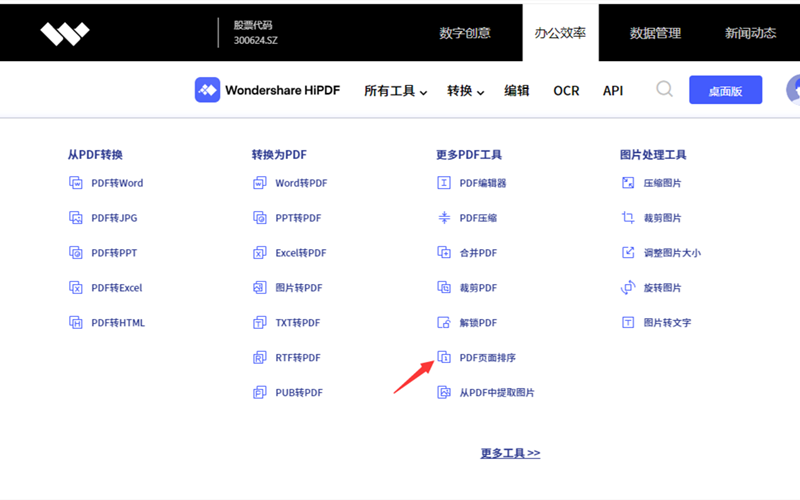
Task: Expand the 所有工具 dropdown
Action: (x=395, y=91)
